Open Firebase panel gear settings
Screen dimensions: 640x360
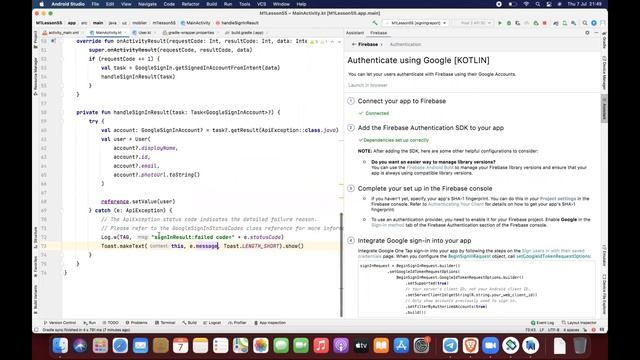tap(587, 33)
